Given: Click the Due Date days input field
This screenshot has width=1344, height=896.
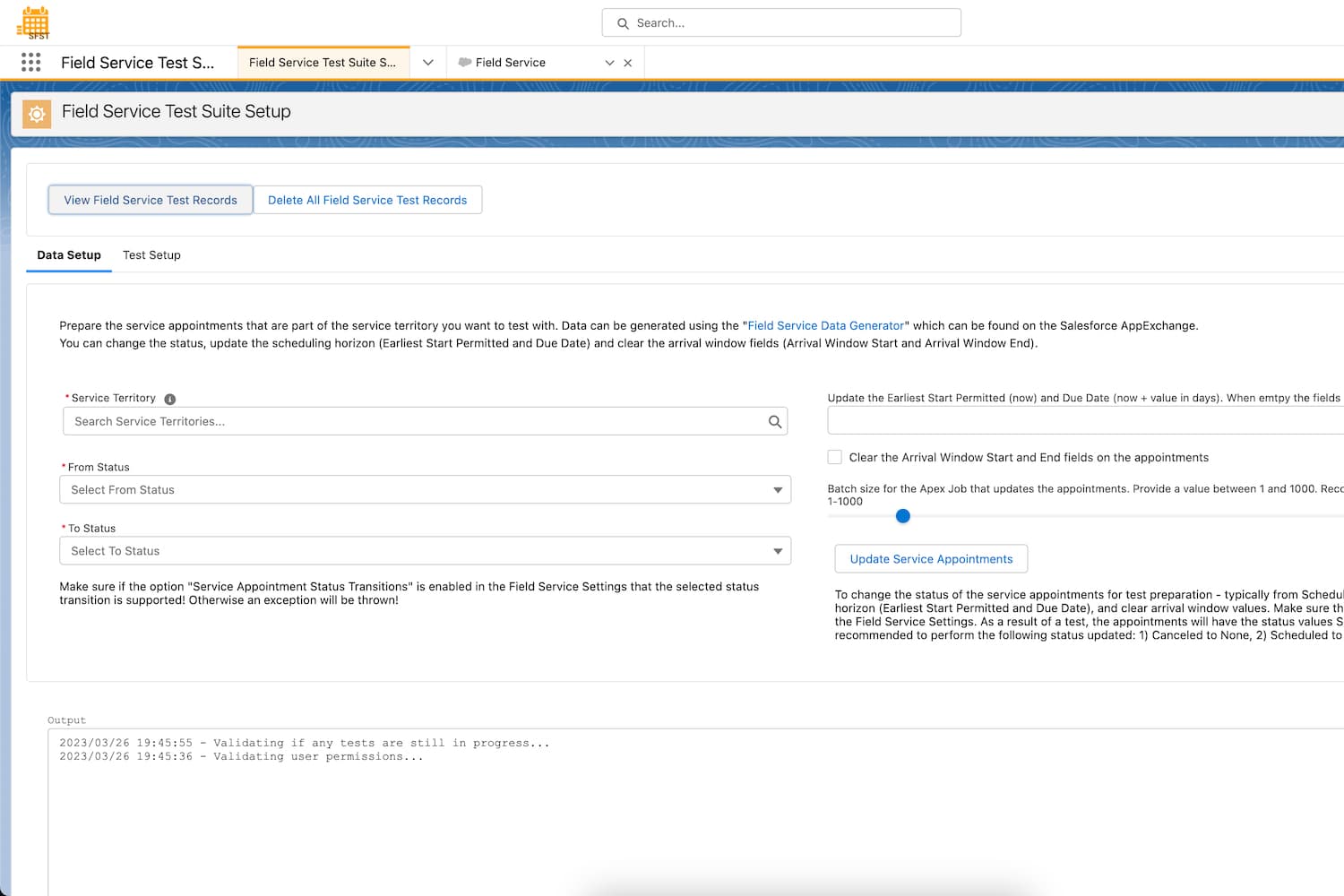Looking at the screenshot, I should (1085, 420).
